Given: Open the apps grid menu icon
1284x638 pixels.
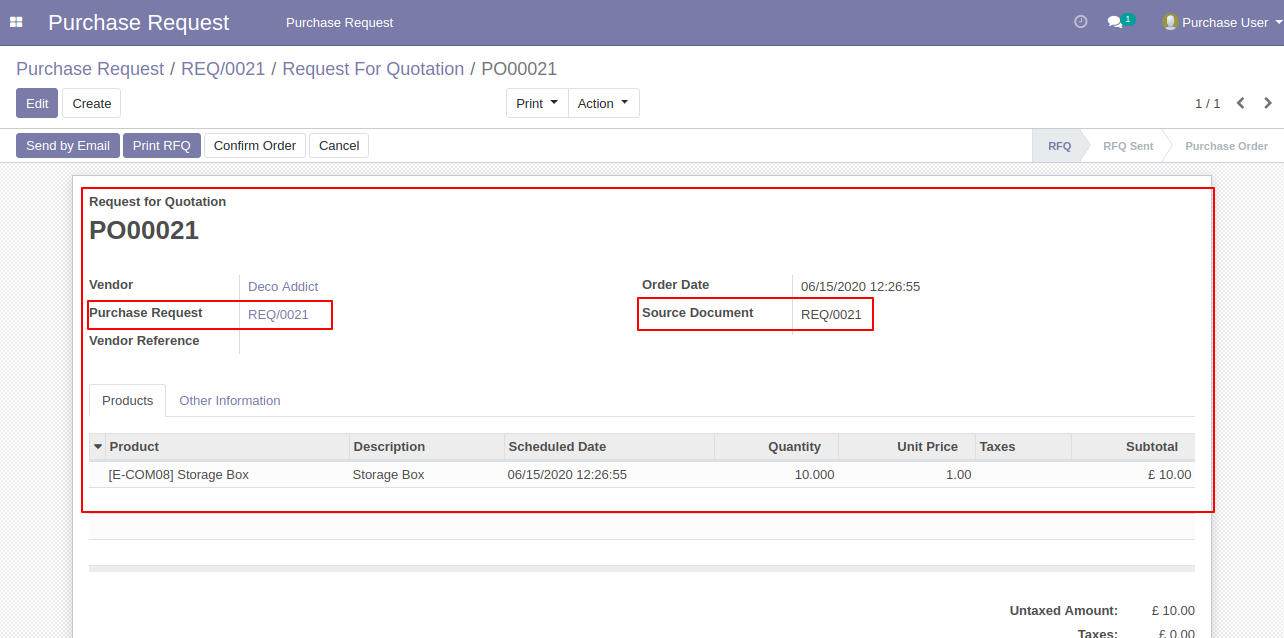Looking at the screenshot, I should pos(16,22).
